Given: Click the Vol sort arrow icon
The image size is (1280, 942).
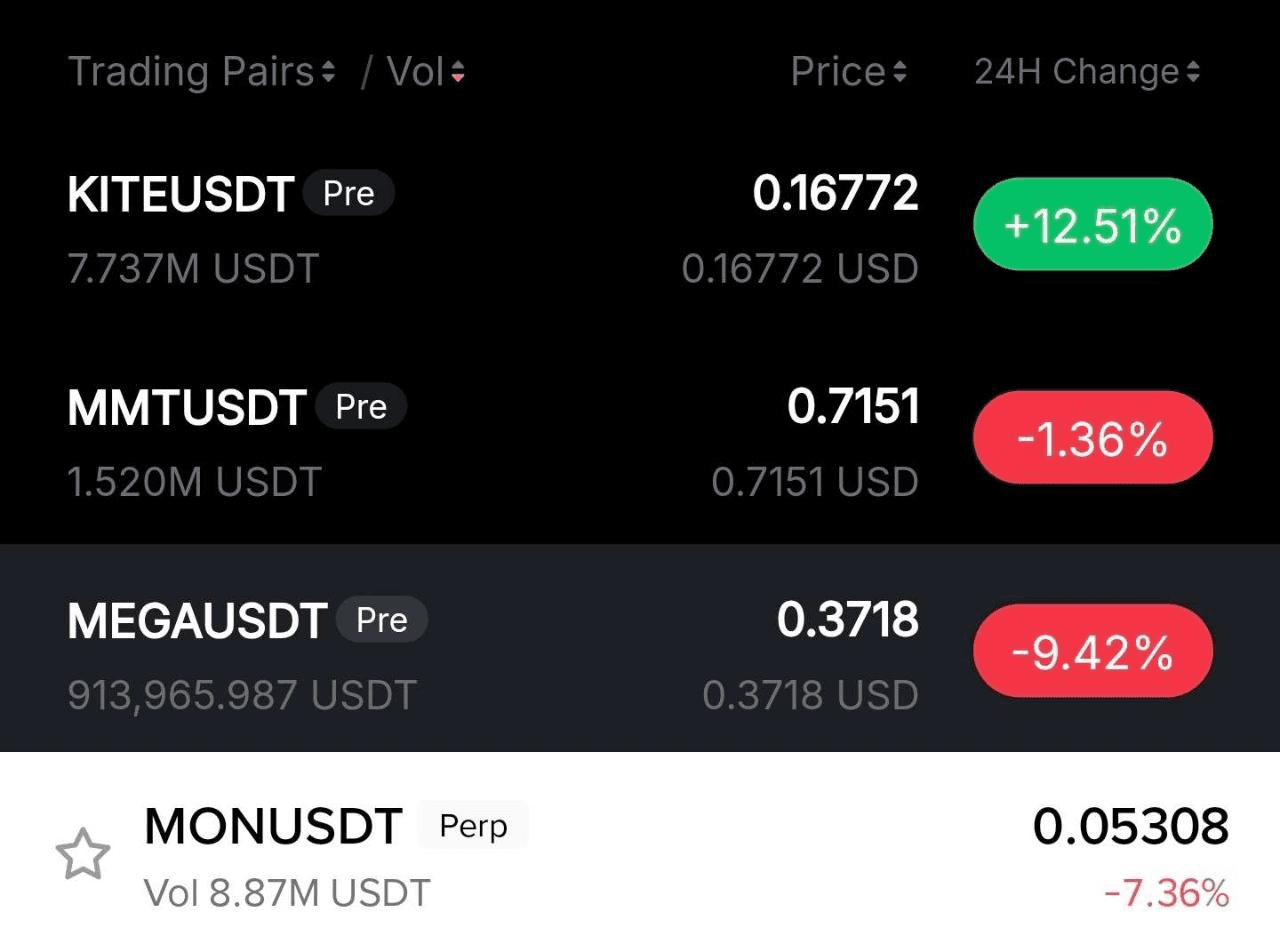Looking at the screenshot, I should (x=458, y=72).
